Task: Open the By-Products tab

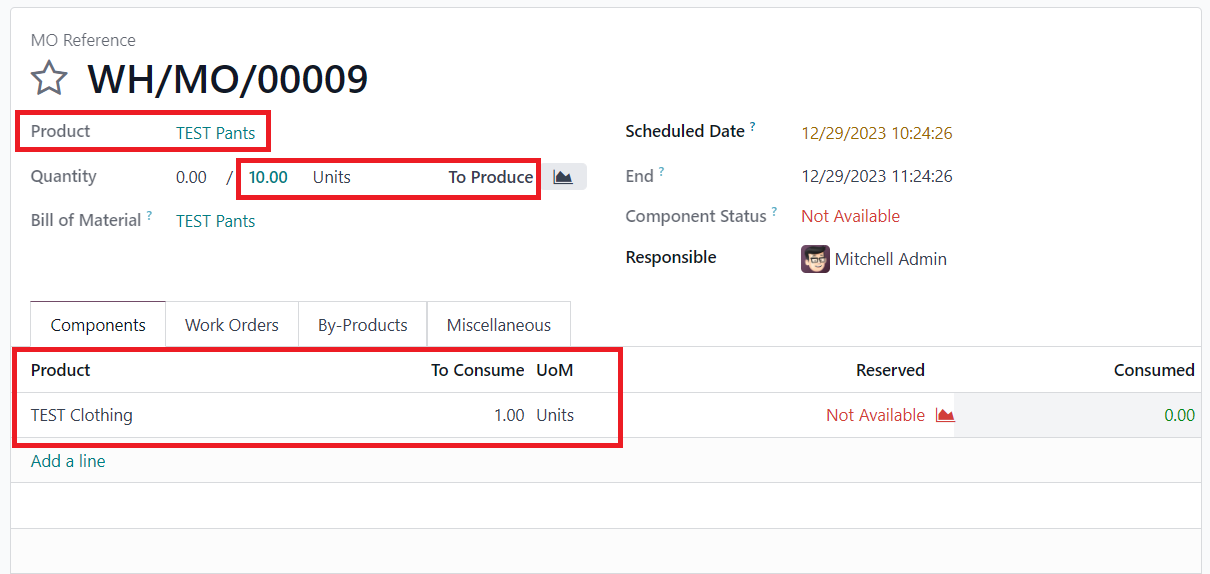Action: (363, 325)
